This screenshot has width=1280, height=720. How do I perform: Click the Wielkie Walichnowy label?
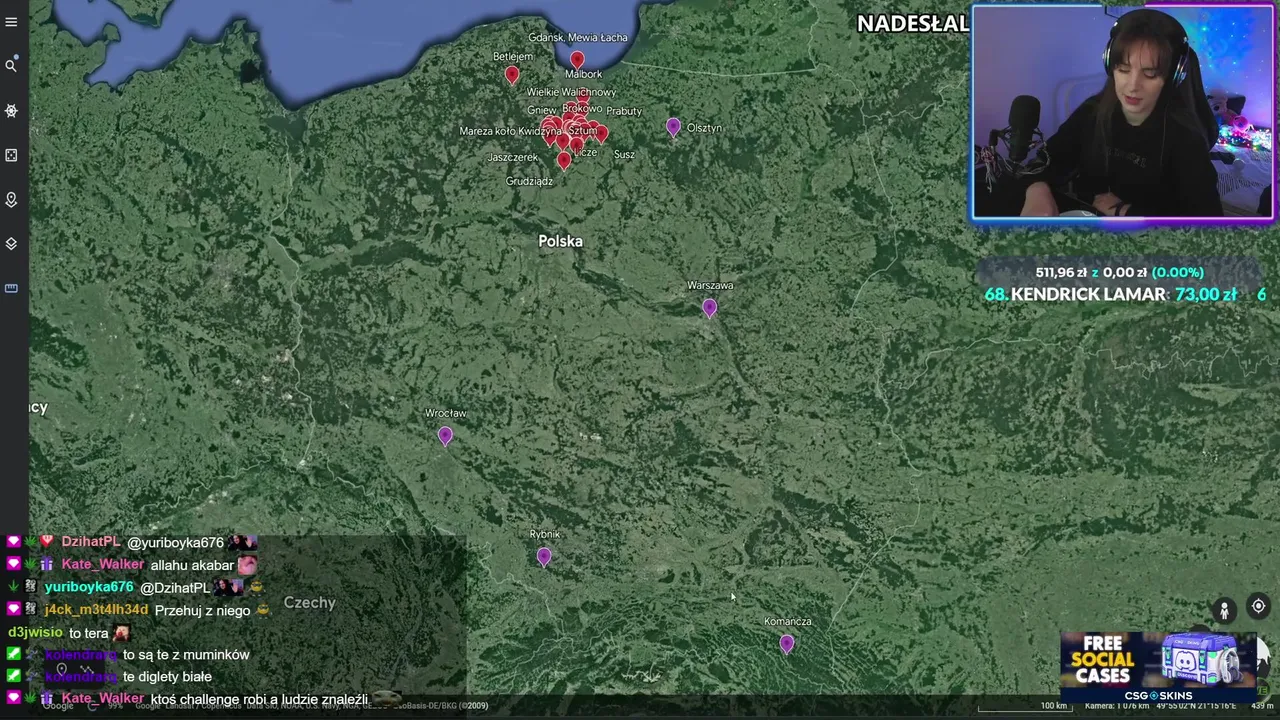(571, 92)
